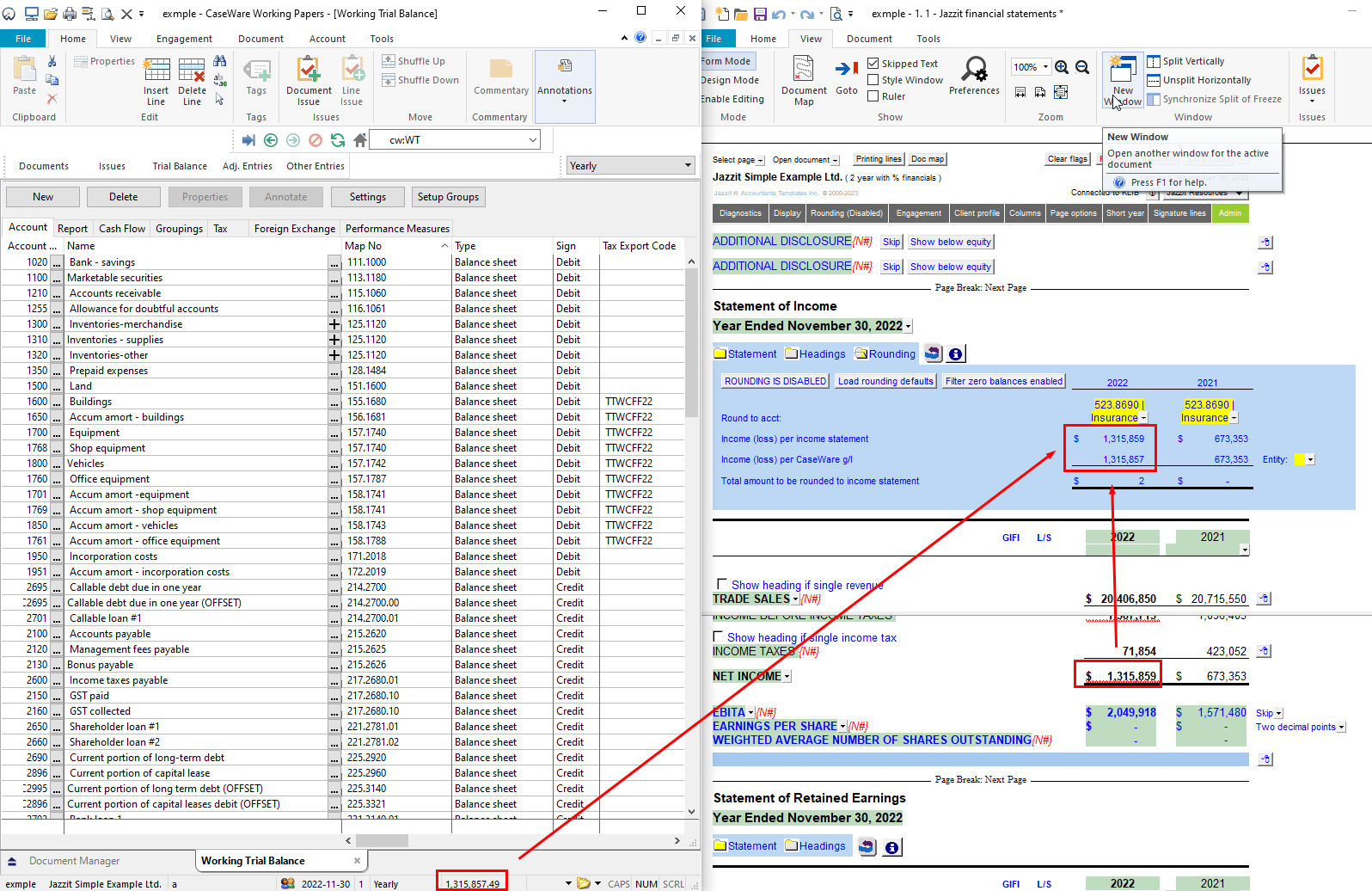Click the yellow Entity color box
This screenshot has height=891, width=1372.
1299,459
